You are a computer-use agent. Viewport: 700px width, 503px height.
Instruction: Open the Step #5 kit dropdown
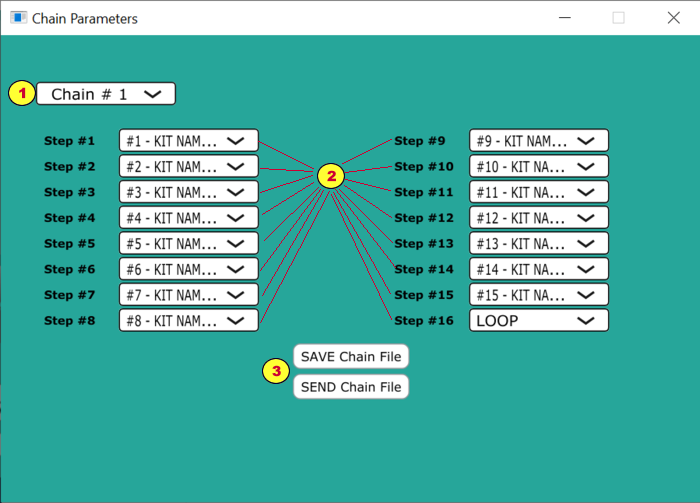coord(189,244)
